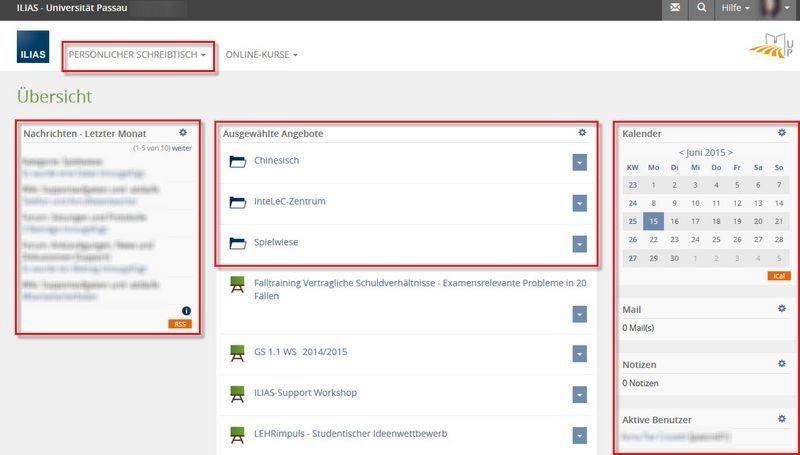Expand the Chinesisch actions dropdown arrow
This screenshot has width=800, height=455.
click(579, 162)
